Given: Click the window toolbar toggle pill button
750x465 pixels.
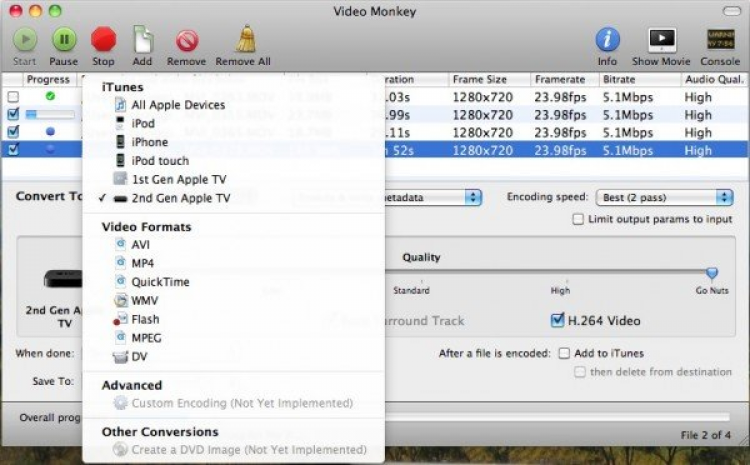Looking at the screenshot, I should coord(731,11).
